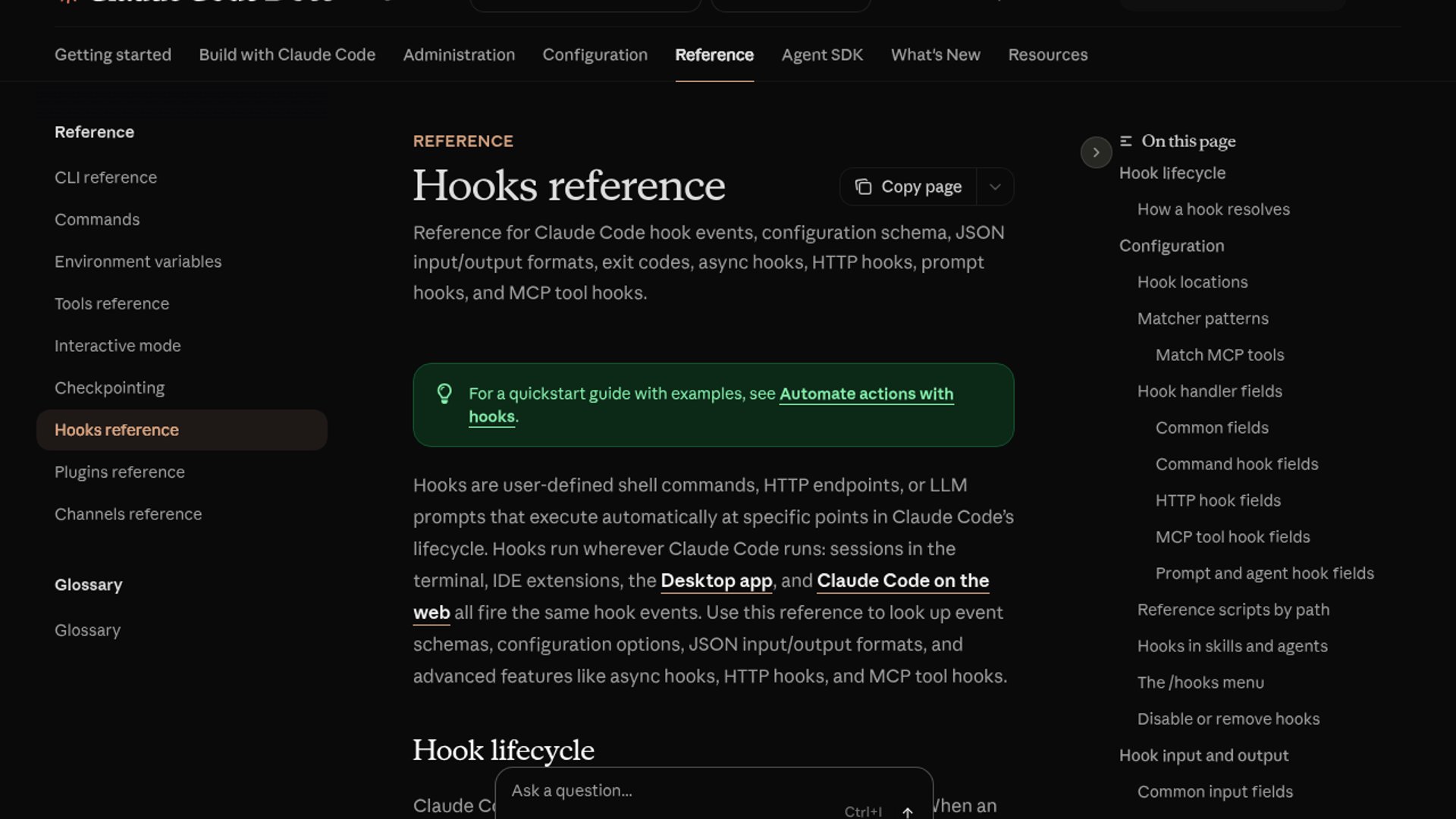Open the Getting started tab
The height and width of the screenshot is (819, 1456).
113,55
